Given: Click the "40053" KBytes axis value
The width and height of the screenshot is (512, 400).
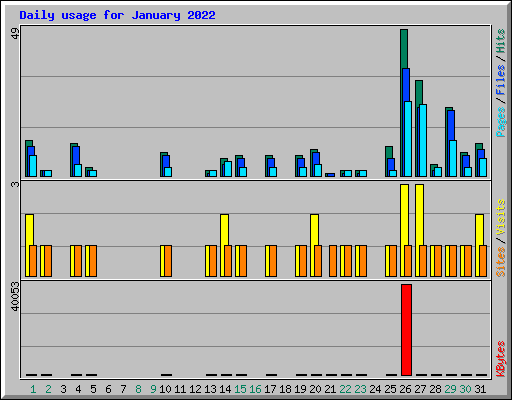Looking at the screenshot, I should point(15,296).
